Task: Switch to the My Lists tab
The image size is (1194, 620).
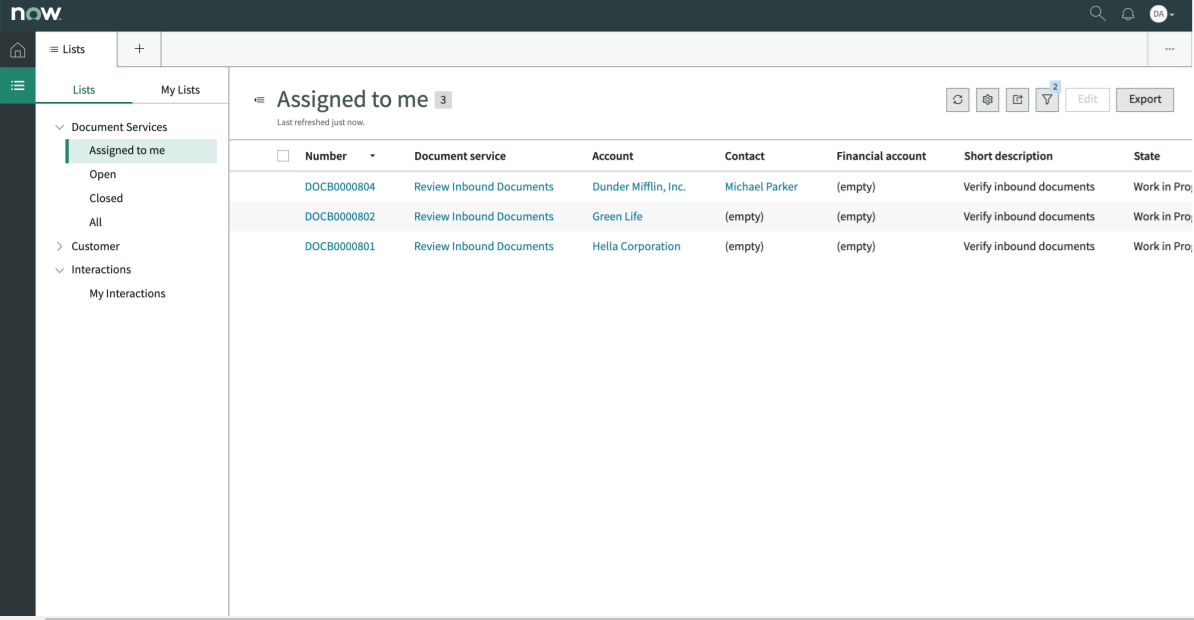Action: 180,89
